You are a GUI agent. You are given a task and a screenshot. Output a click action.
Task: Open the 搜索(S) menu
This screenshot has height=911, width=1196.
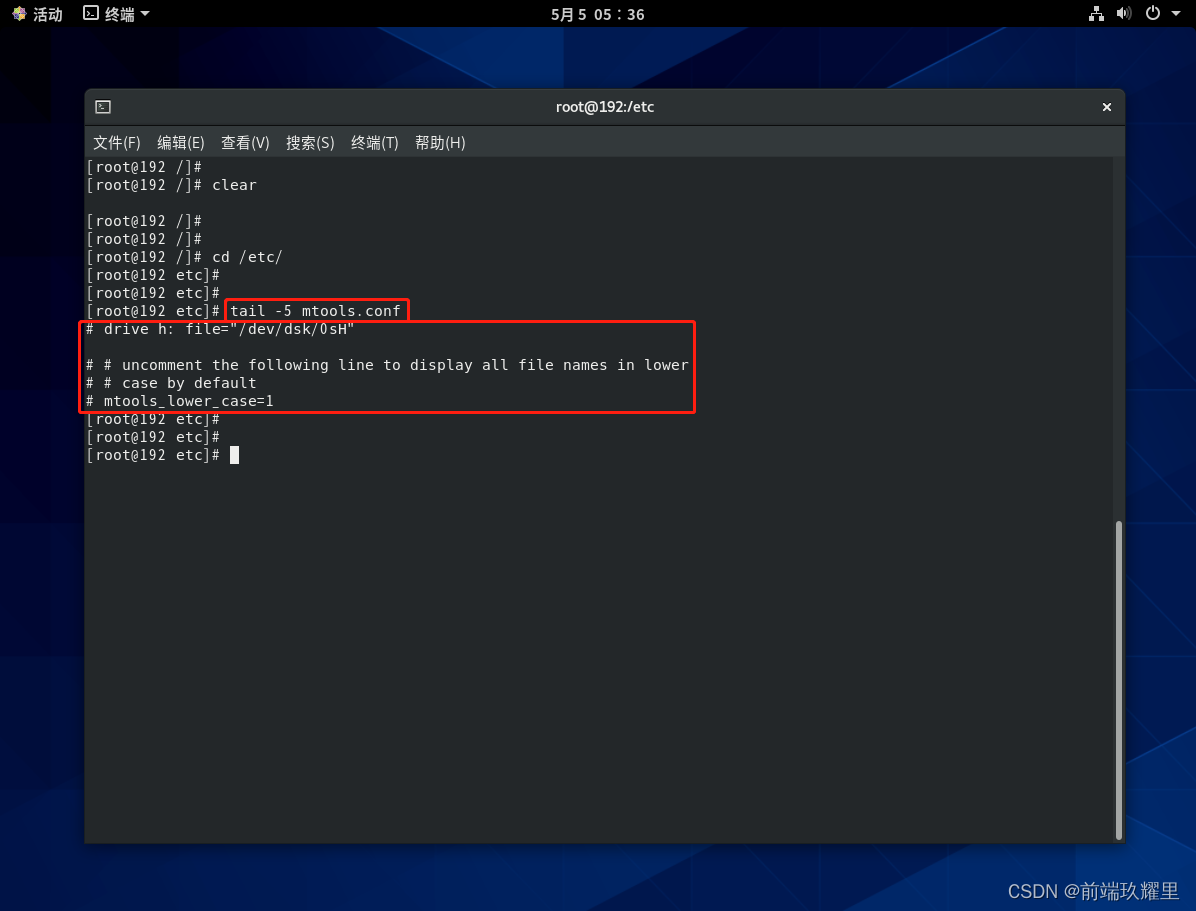click(310, 143)
